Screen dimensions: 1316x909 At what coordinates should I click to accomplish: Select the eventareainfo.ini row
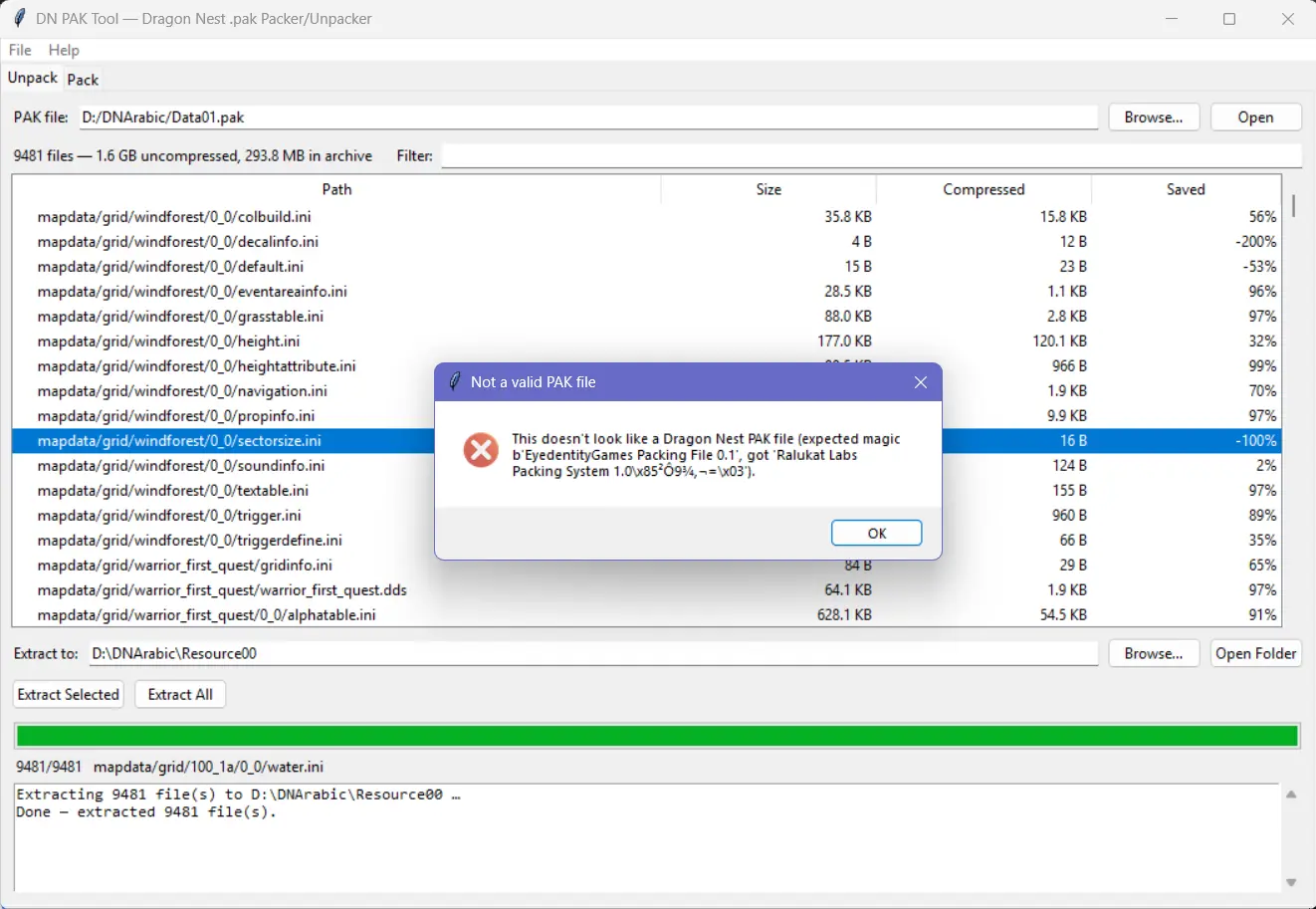click(646, 291)
